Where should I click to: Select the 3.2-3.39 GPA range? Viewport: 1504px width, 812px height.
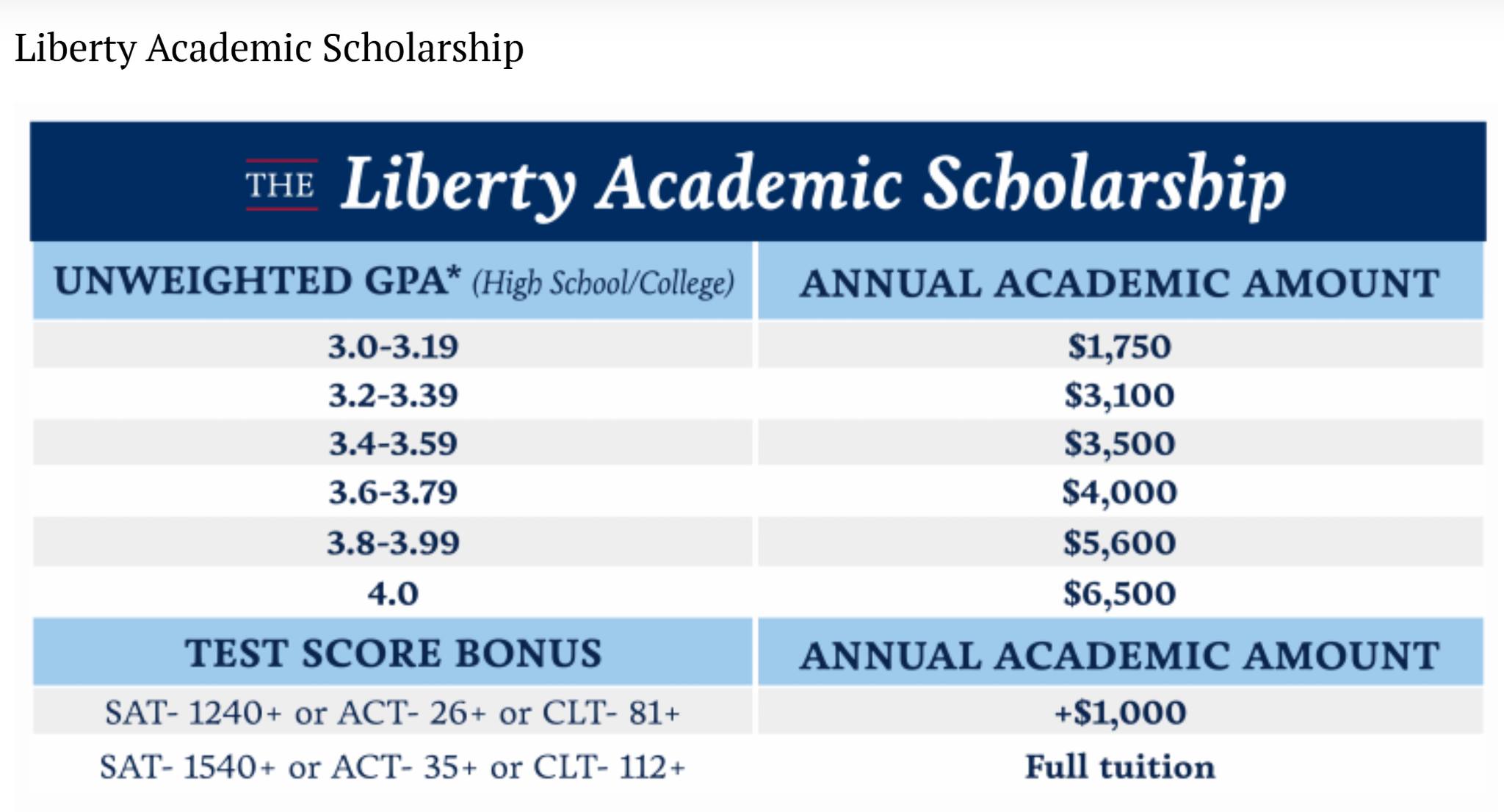pos(393,395)
